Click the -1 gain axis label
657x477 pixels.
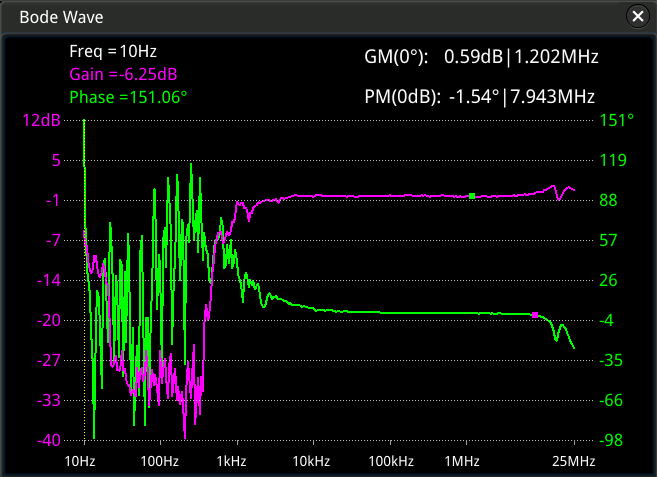pos(53,200)
